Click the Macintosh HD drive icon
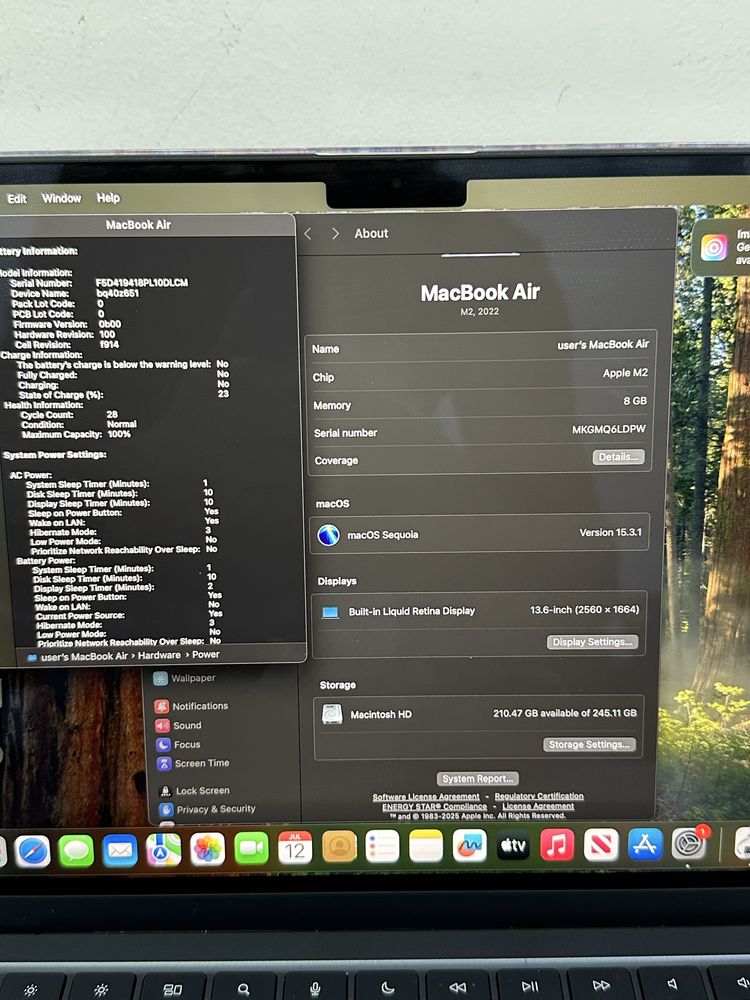The width and height of the screenshot is (750, 1000). 332,714
